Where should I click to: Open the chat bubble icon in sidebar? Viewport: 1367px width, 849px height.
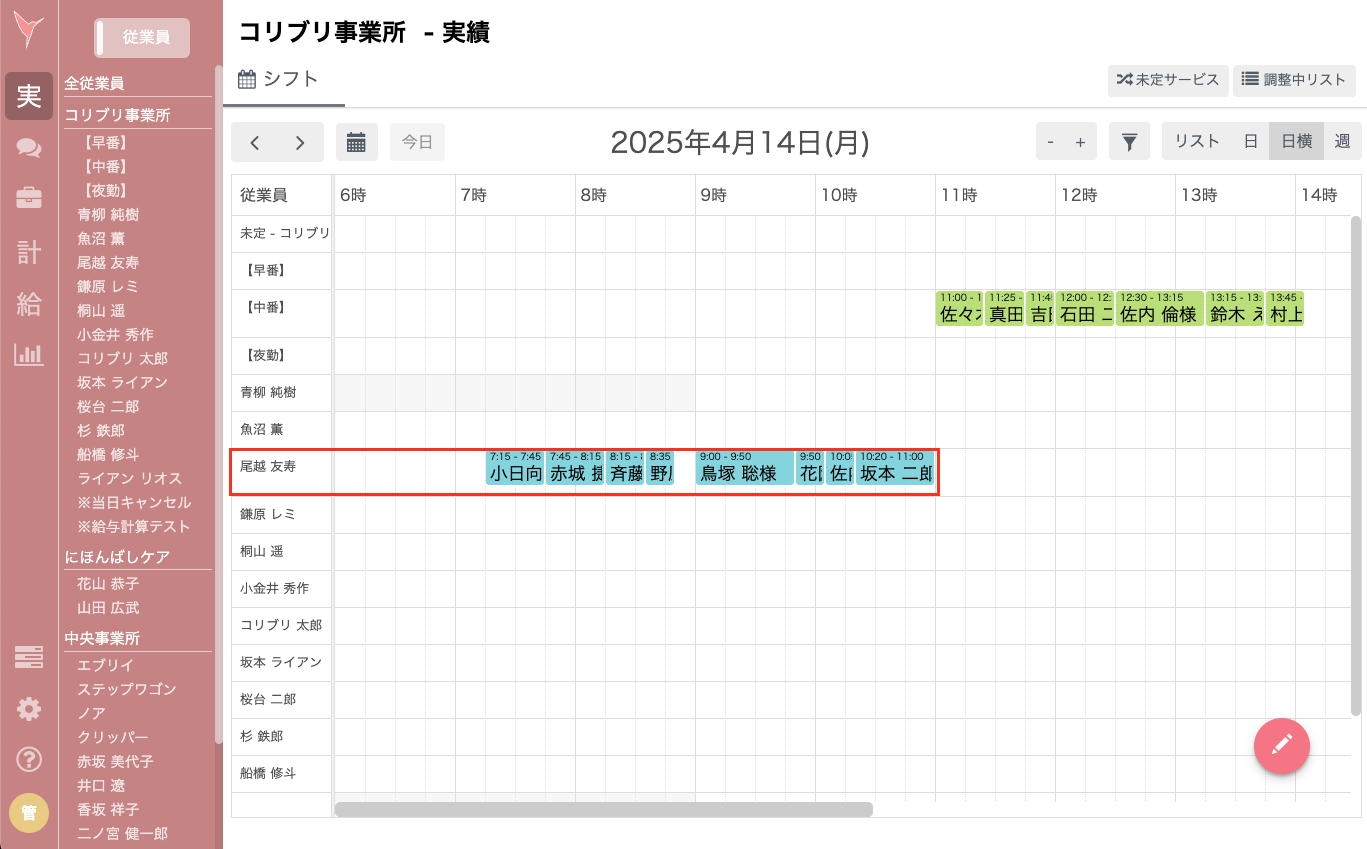(28, 148)
